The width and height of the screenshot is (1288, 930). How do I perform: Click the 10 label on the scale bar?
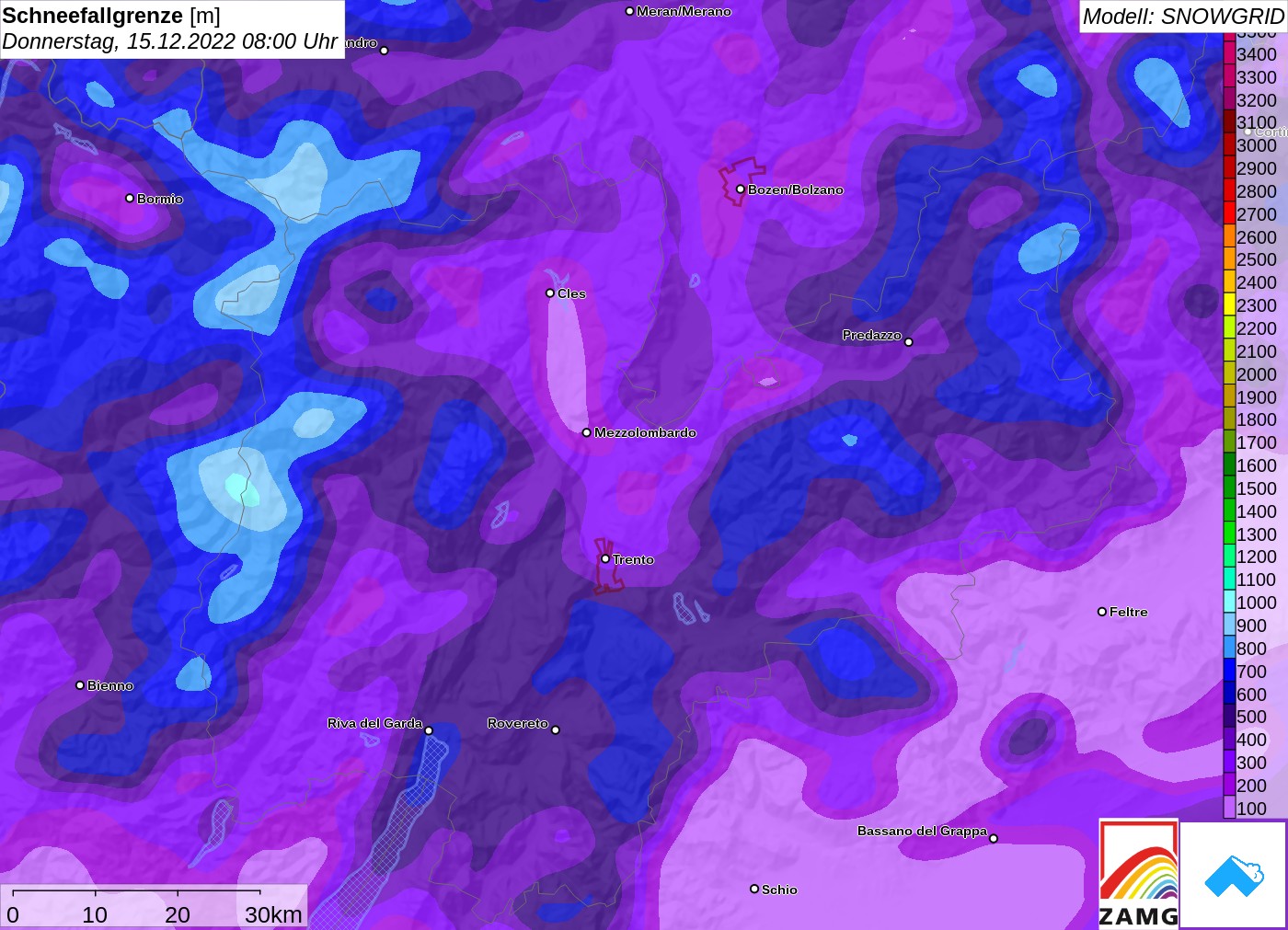[x=95, y=914]
